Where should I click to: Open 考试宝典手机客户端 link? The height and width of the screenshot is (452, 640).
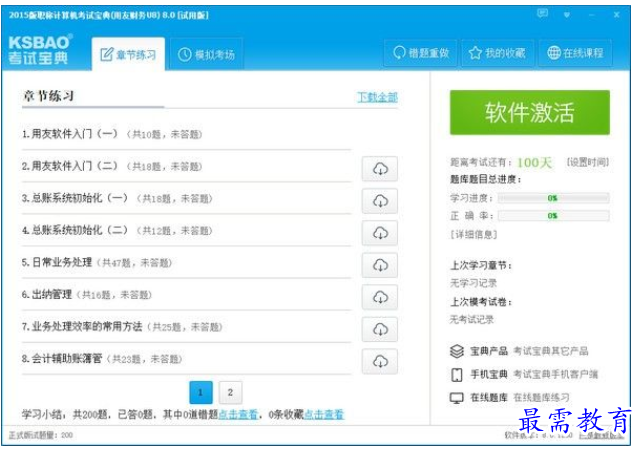(556, 374)
